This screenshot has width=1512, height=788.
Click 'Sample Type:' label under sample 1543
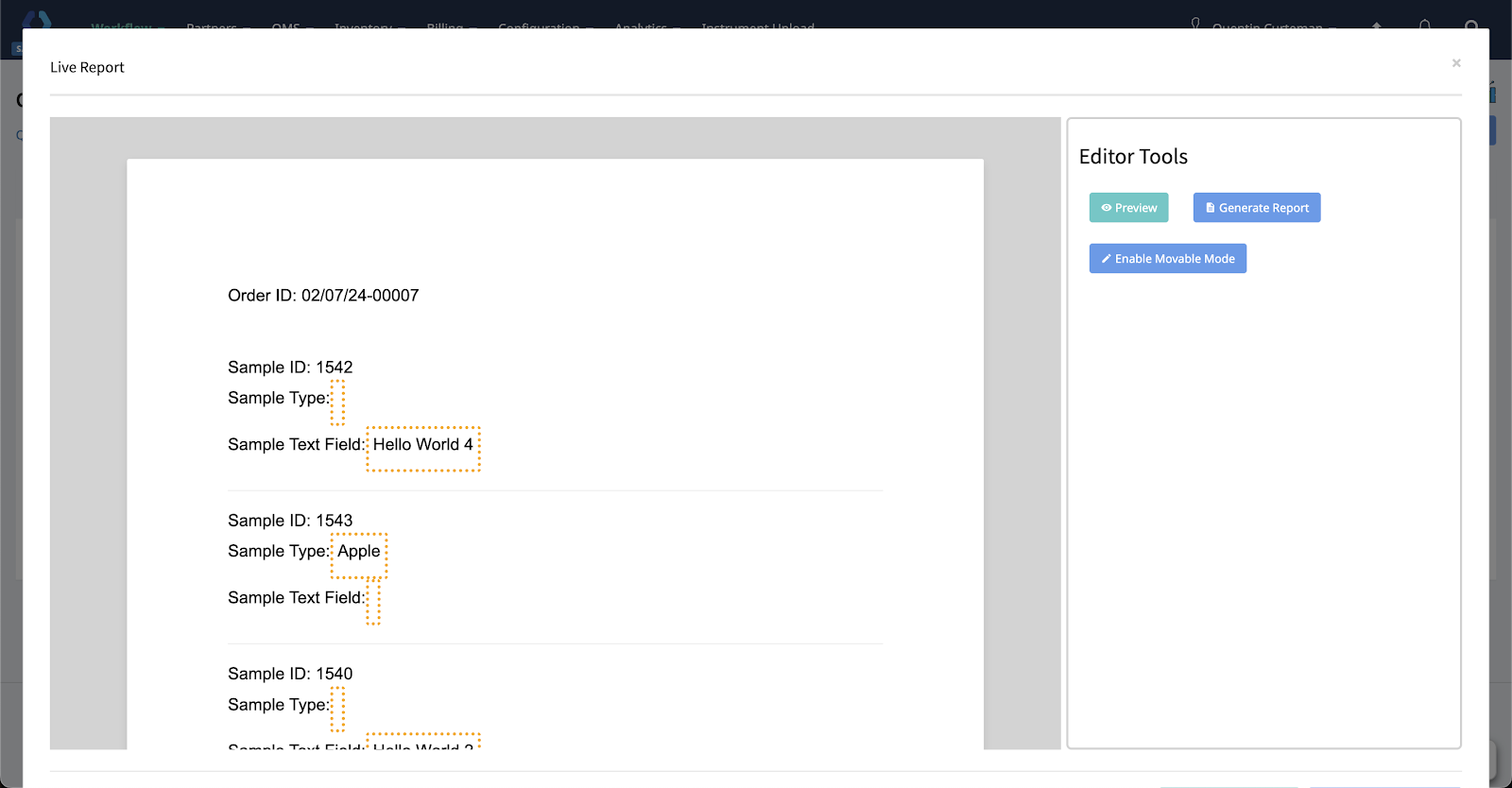[x=279, y=551]
